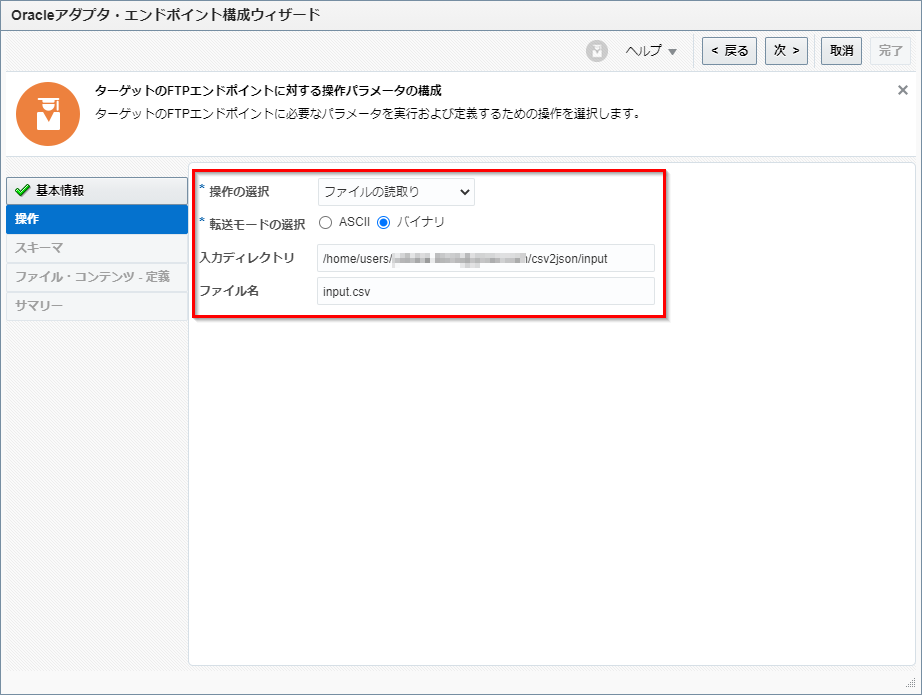Click into the 入力ディレクトリ path field

(485, 258)
